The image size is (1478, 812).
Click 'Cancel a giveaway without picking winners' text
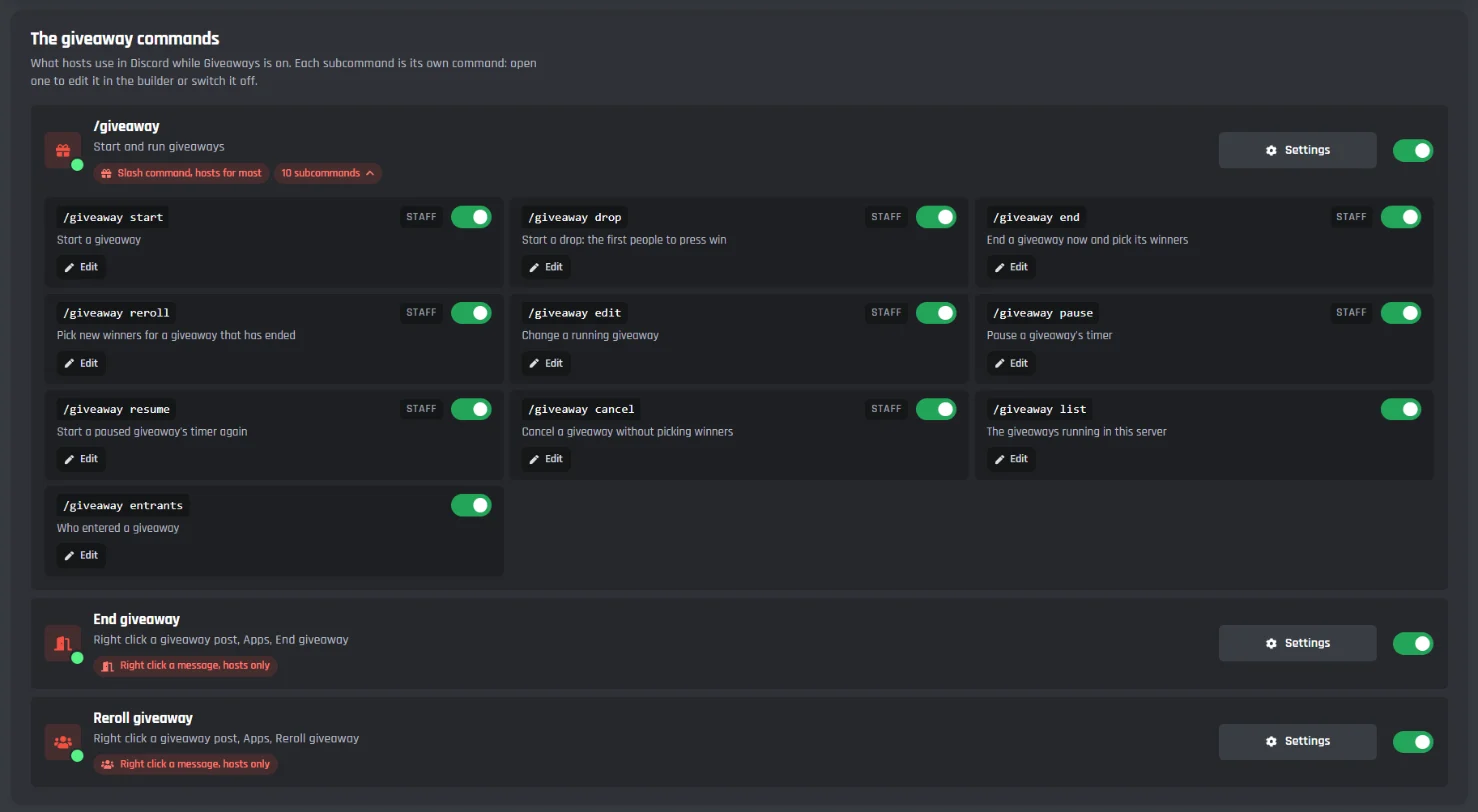click(627, 432)
